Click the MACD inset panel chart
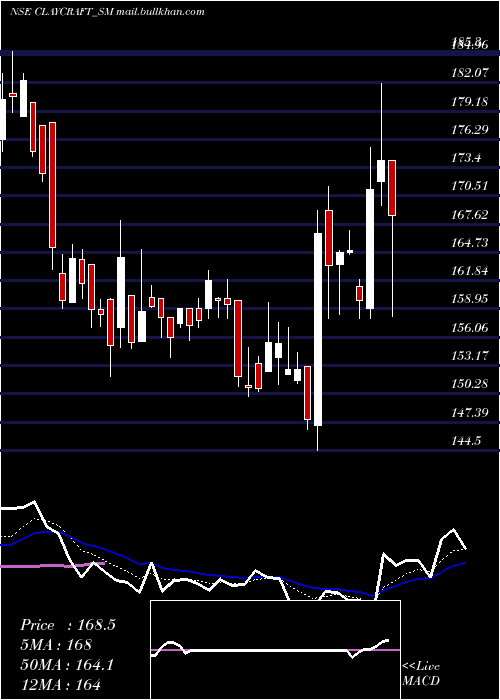 275,650
